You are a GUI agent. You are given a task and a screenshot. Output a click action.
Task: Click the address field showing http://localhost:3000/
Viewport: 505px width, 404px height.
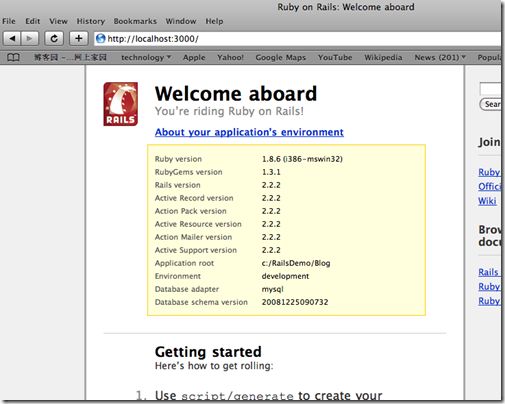point(297,39)
